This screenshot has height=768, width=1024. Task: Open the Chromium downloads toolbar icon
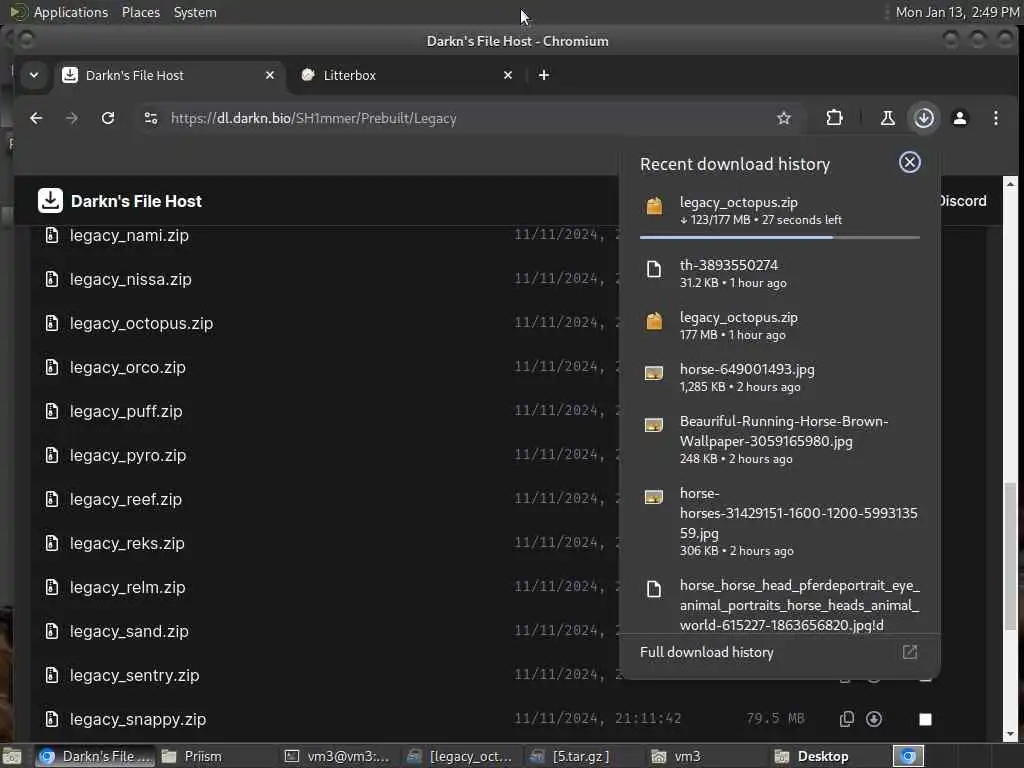(923, 118)
